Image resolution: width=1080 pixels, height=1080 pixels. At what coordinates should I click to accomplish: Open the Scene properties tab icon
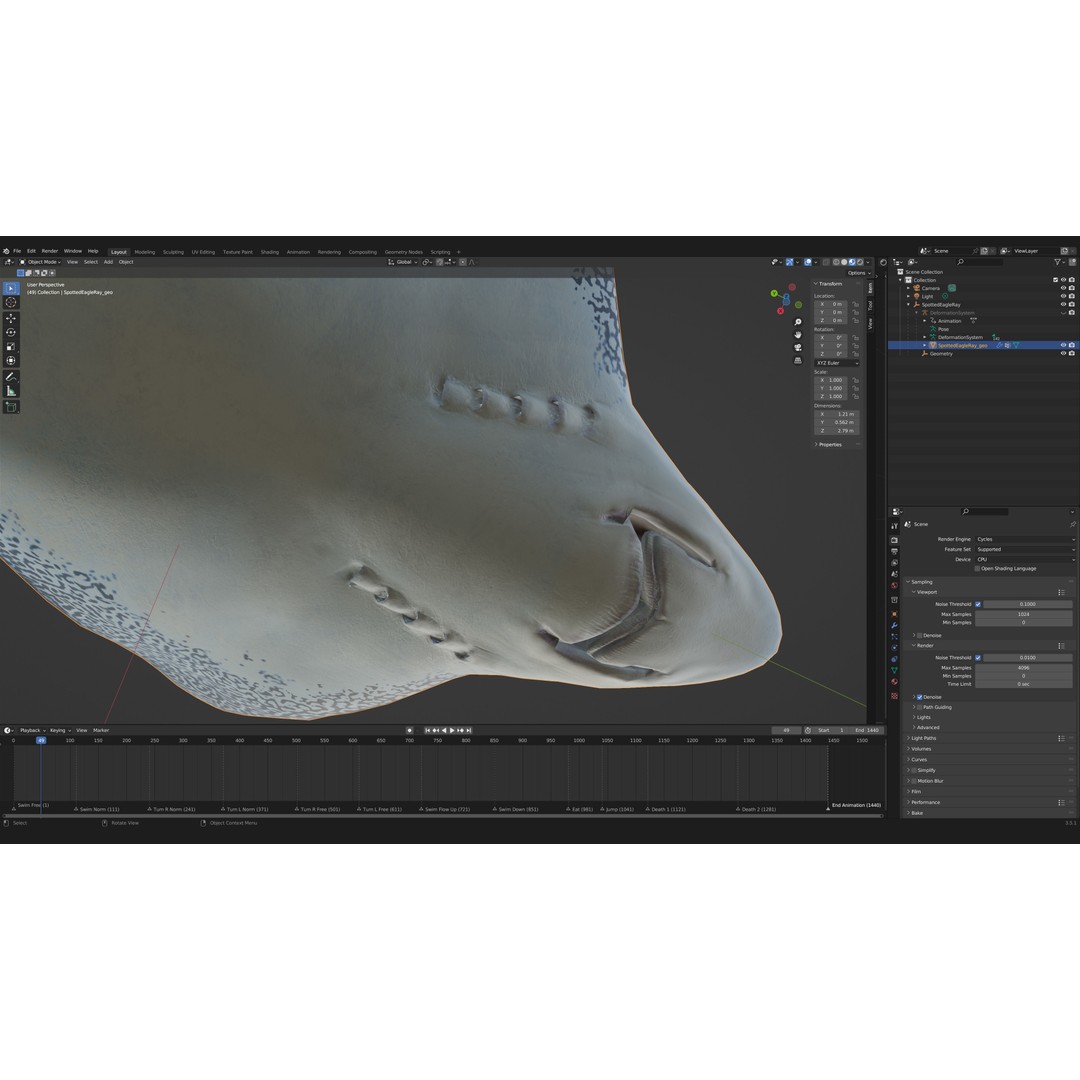pyautogui.click(x=894, y=574)
